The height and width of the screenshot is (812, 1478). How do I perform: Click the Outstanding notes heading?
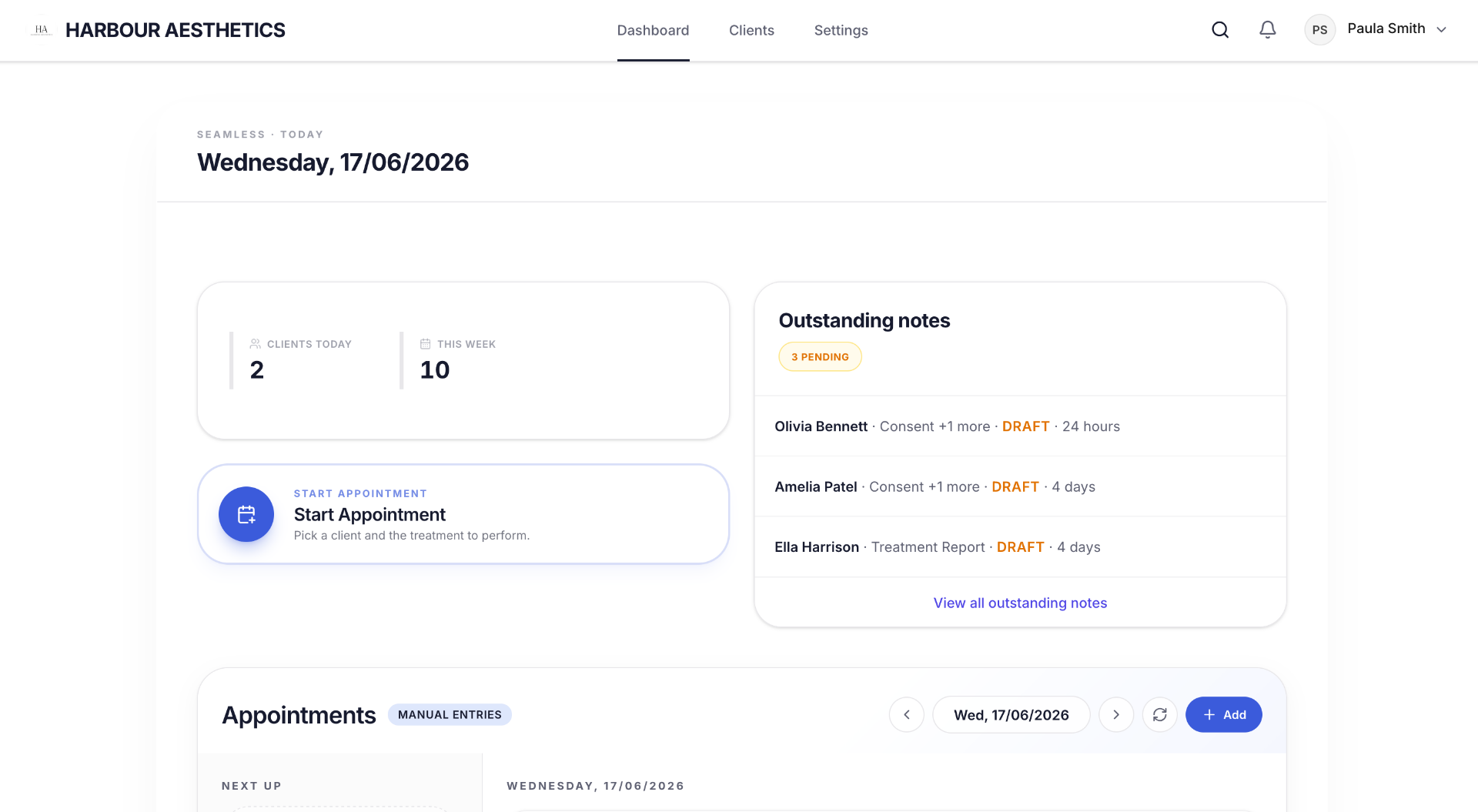point(864,320)
